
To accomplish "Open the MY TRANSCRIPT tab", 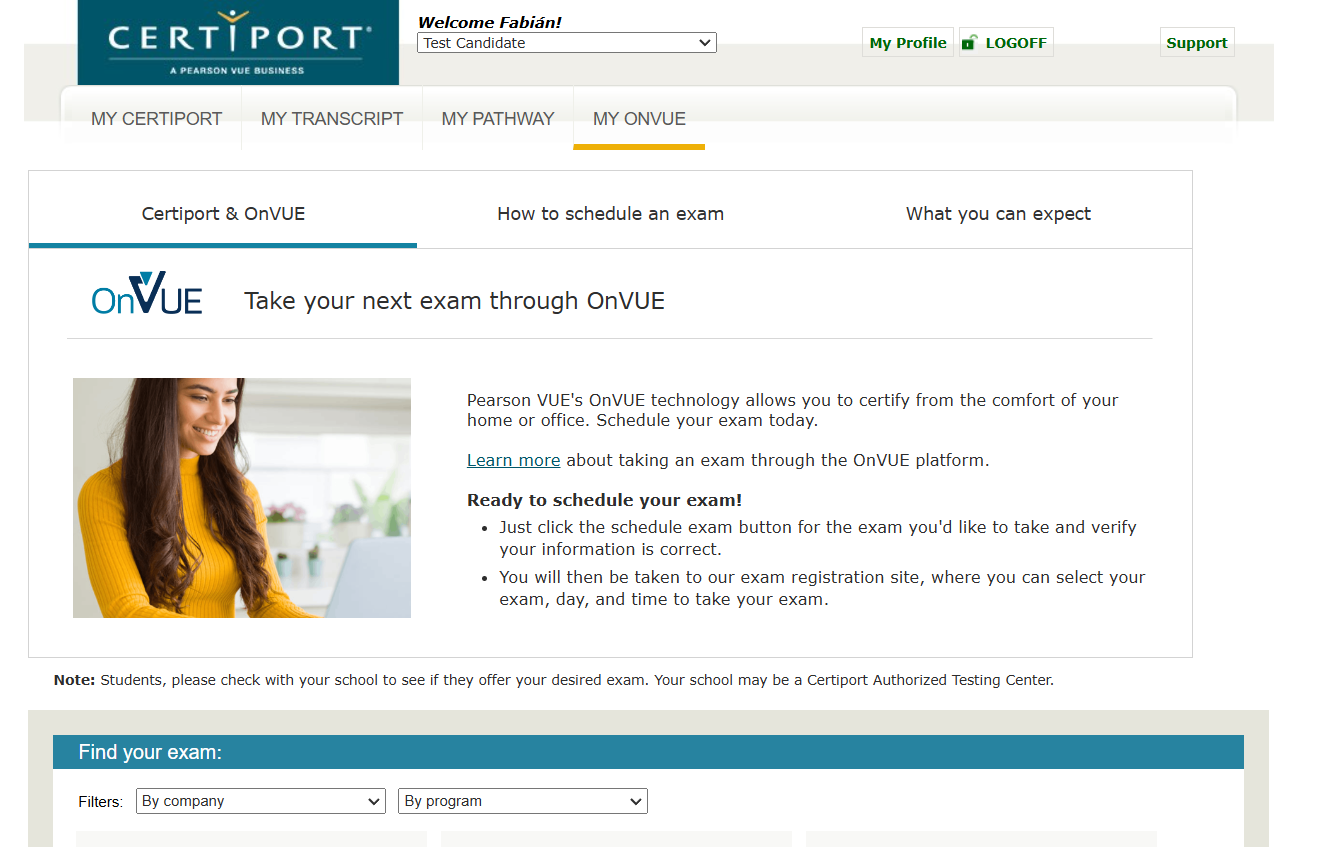I will pos(332,119).
